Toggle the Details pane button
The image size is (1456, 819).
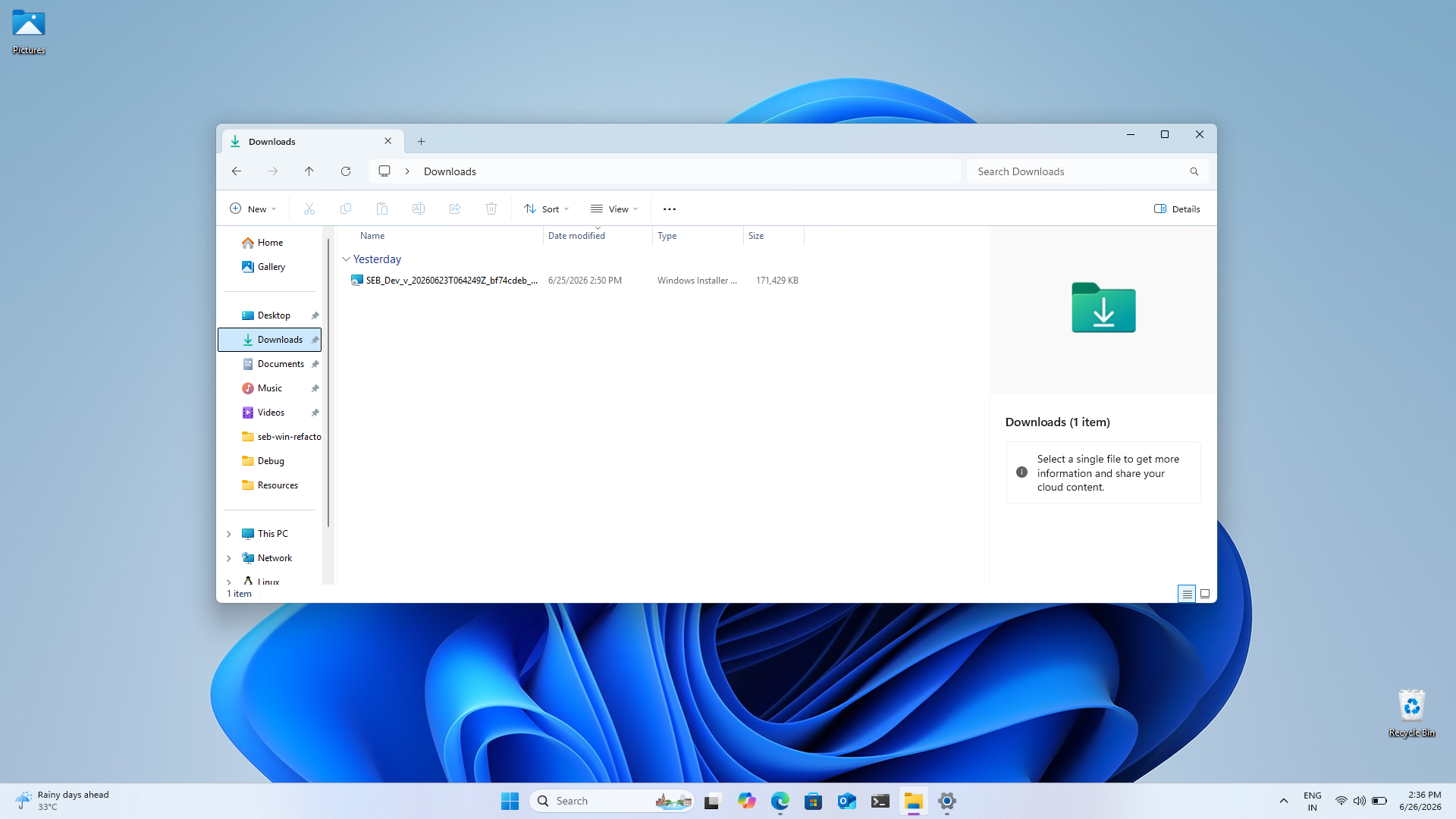pos(1177,209)
